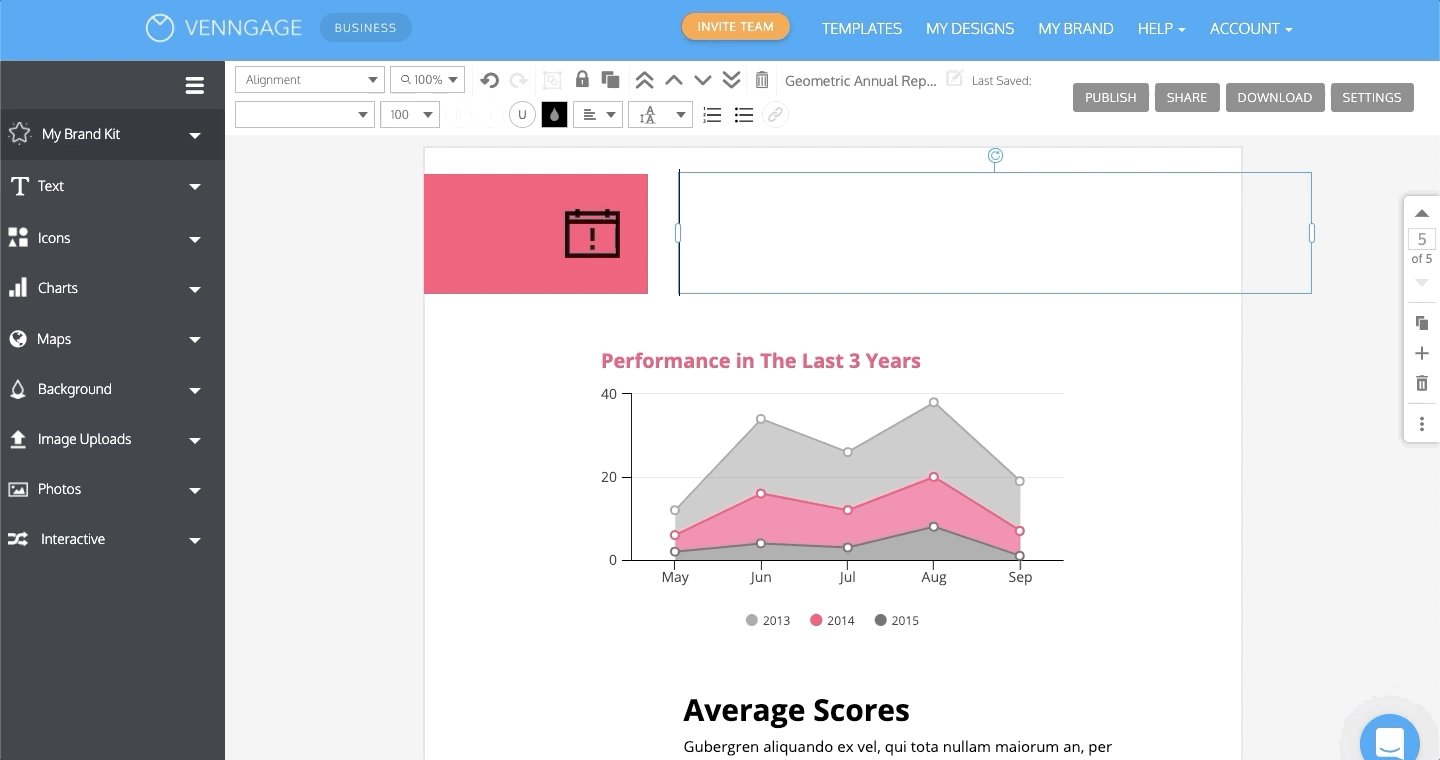Delete the selected element using the toolbar trash icon

click(x=762, y=80)
